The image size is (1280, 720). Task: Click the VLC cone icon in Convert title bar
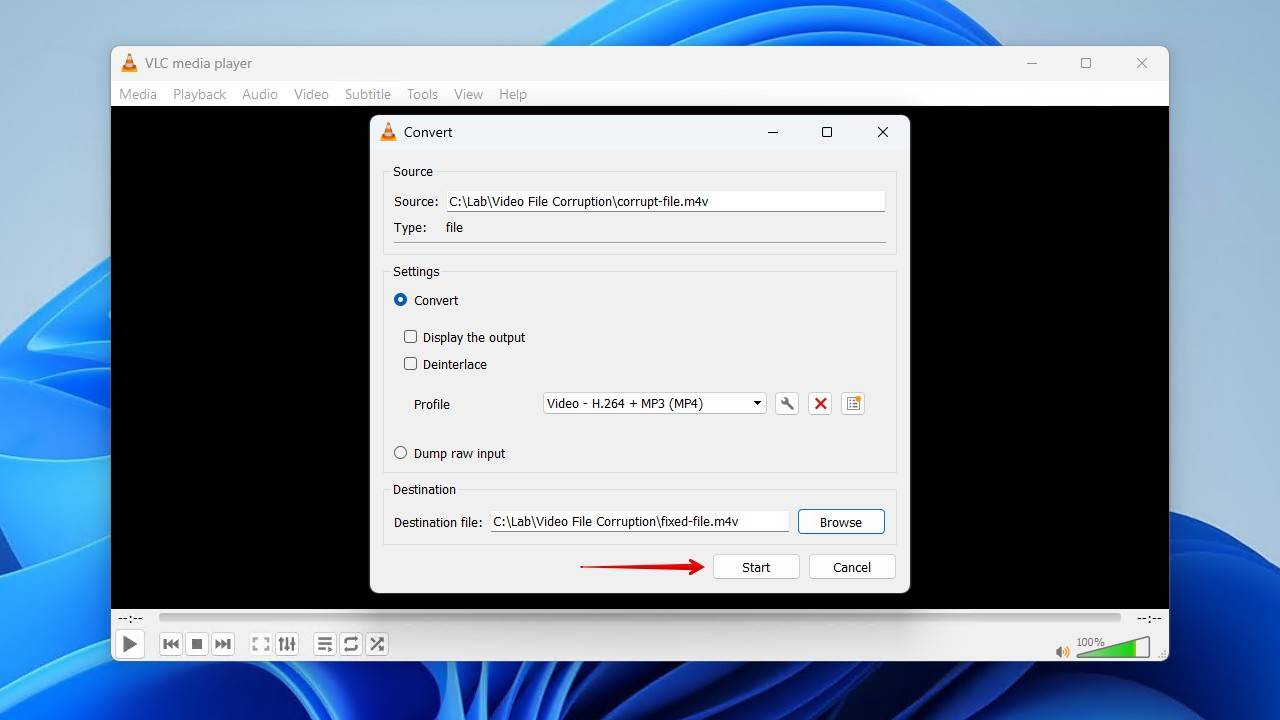click(x=388, y=132)
